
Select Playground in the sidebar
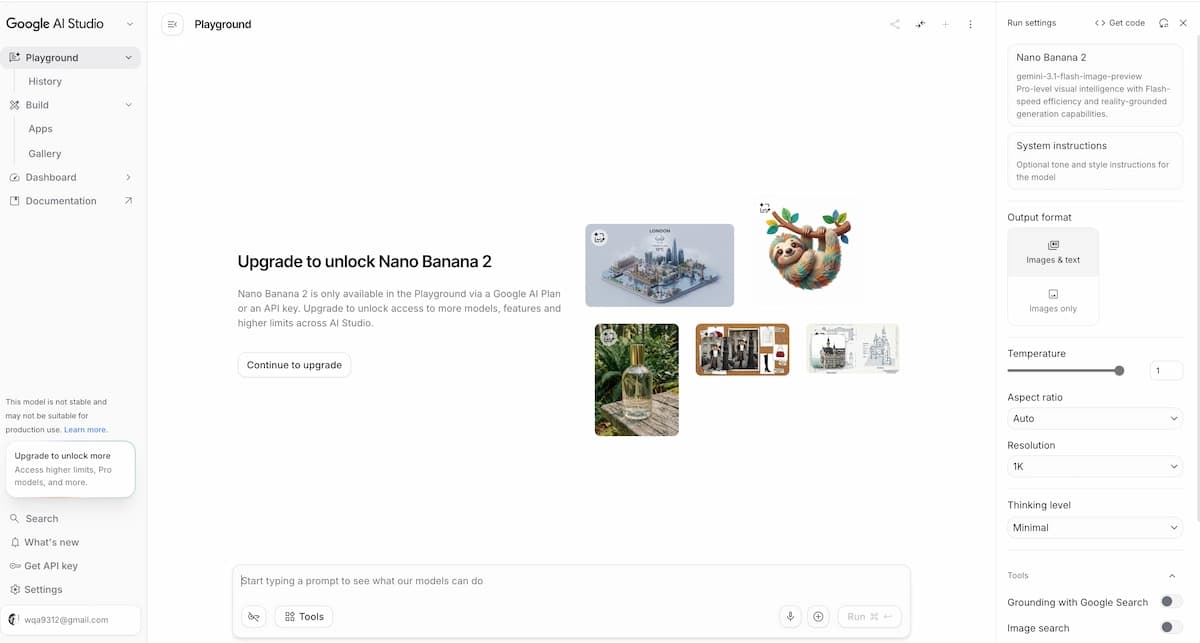tap(70, 58)
